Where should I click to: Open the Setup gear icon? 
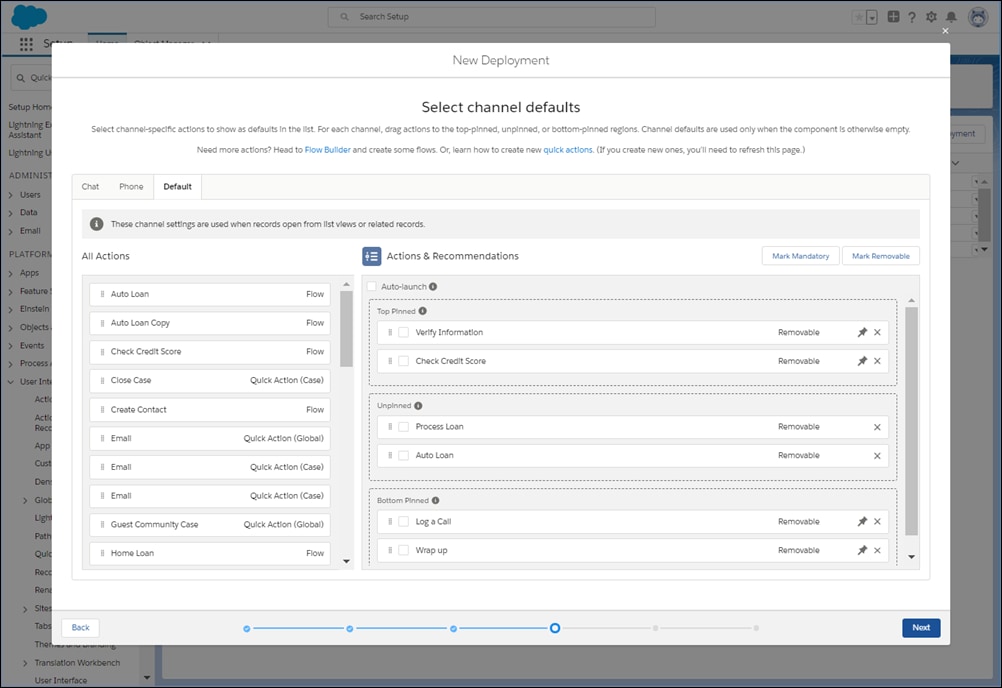tap(932, 17)
